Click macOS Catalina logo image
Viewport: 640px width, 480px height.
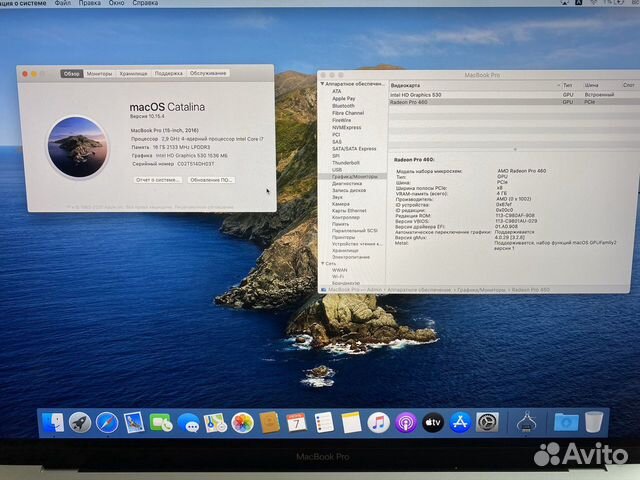[78, 147]
